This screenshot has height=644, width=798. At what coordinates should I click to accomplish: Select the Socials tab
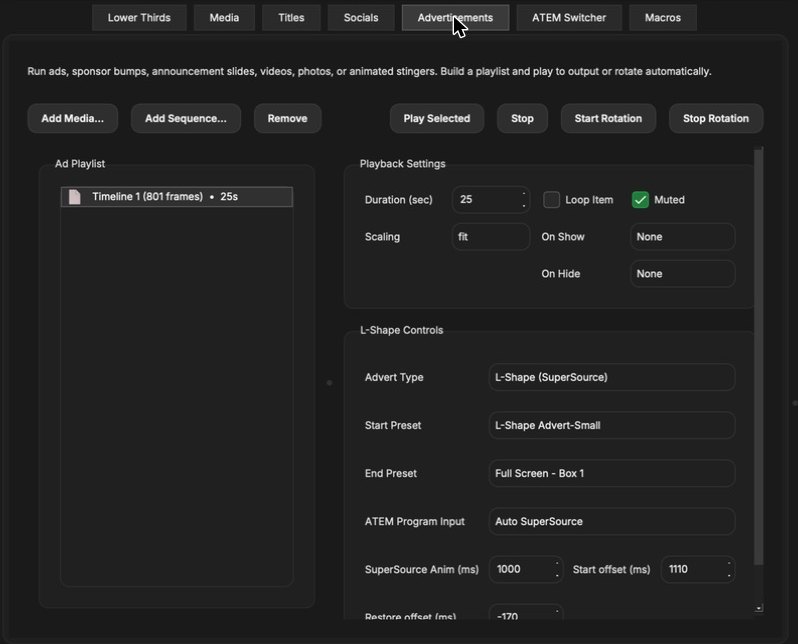[361, 18]
